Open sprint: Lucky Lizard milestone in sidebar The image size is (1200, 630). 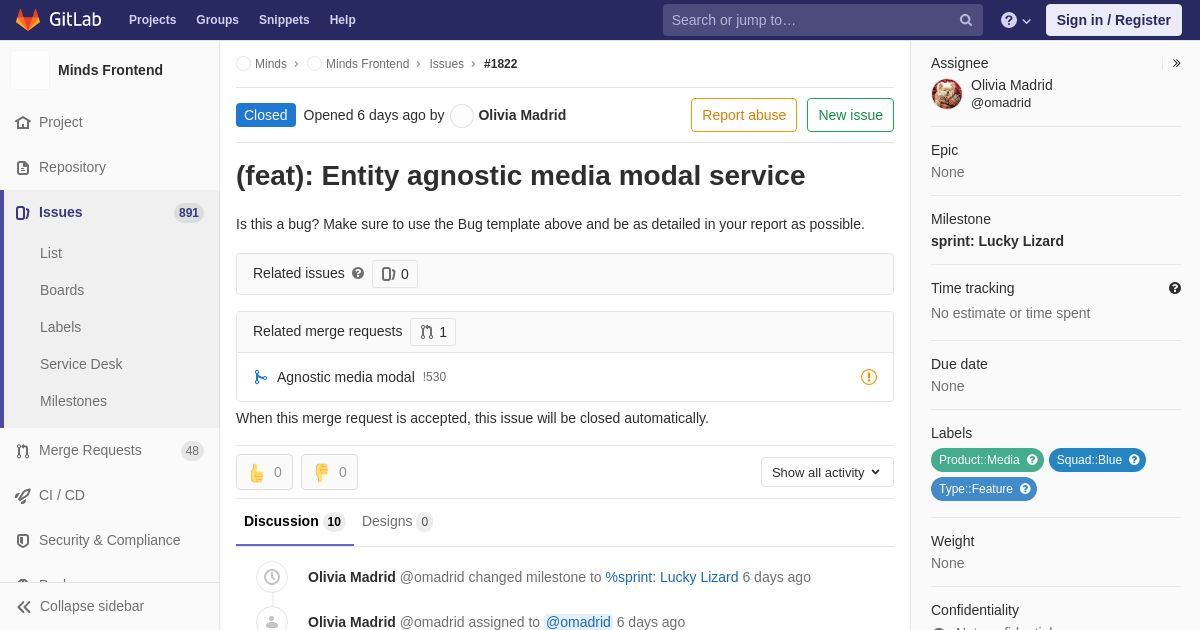[997, 241]
